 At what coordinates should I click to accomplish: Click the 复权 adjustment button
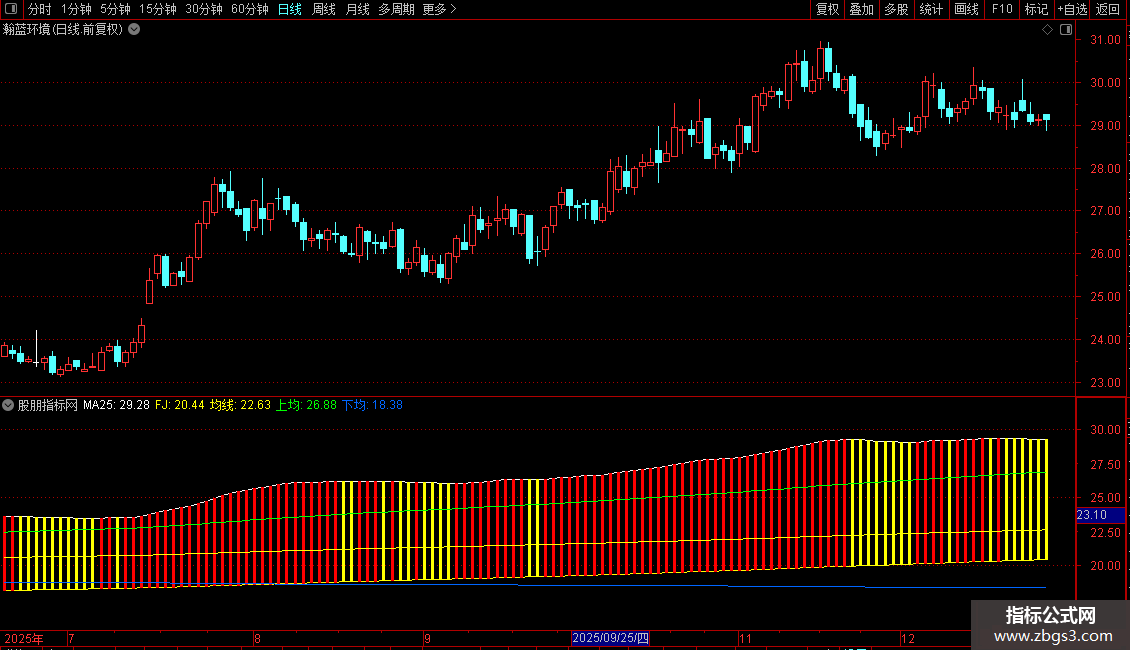point(827,9)
